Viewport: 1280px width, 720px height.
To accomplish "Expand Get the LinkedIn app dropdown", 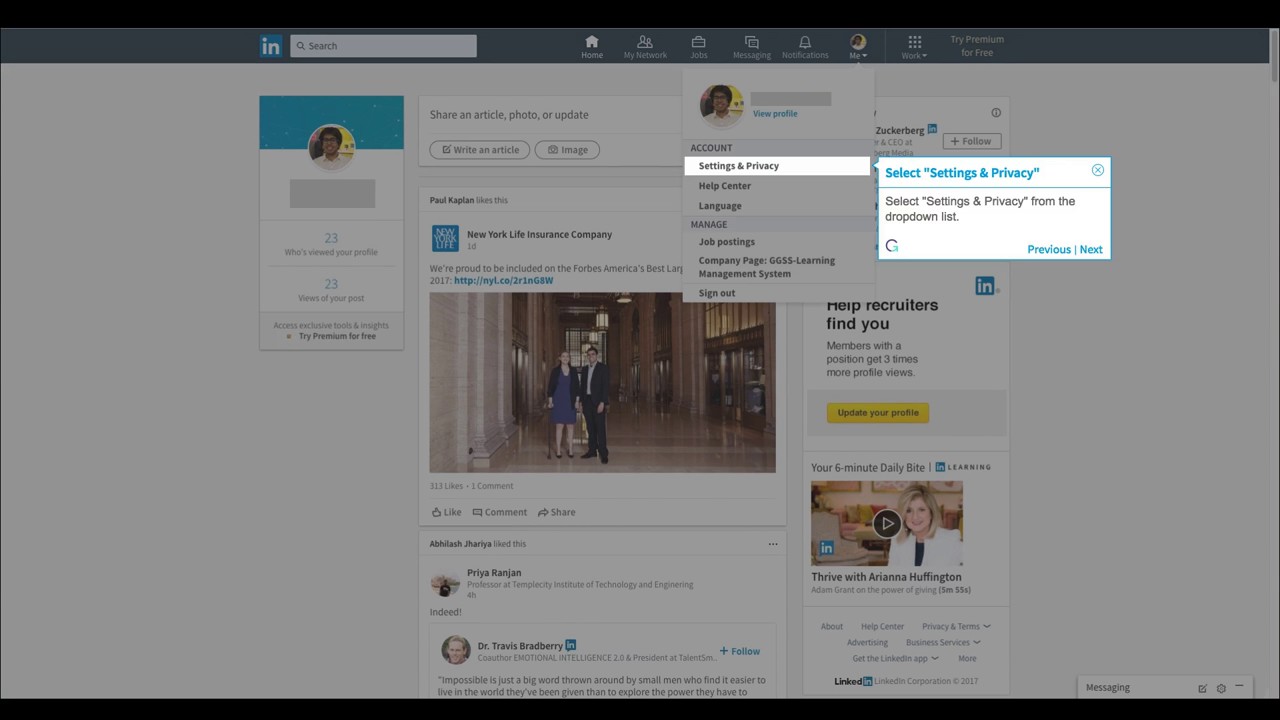I will pyautogui.click(x=895, y=659).
